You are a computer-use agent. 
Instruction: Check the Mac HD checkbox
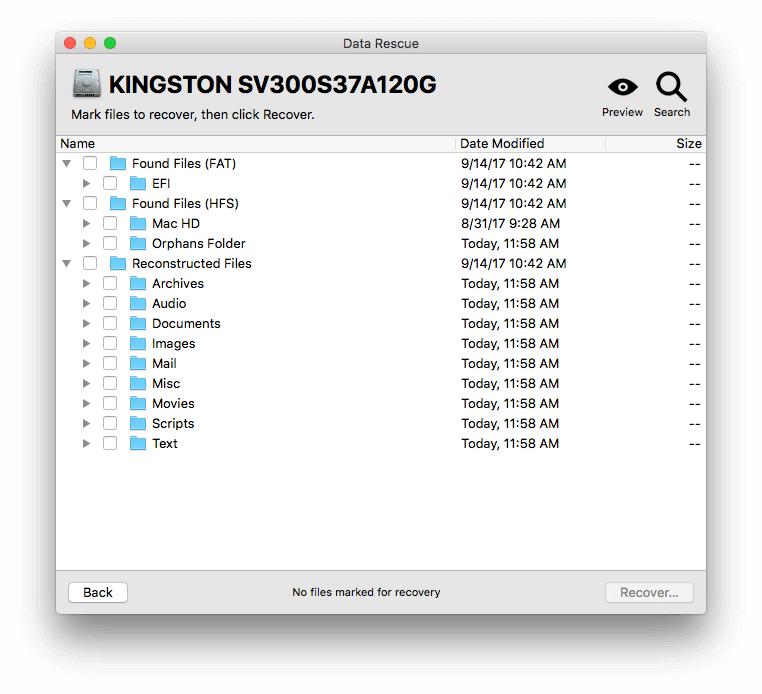pyautogui.click(x=110, y=224)
